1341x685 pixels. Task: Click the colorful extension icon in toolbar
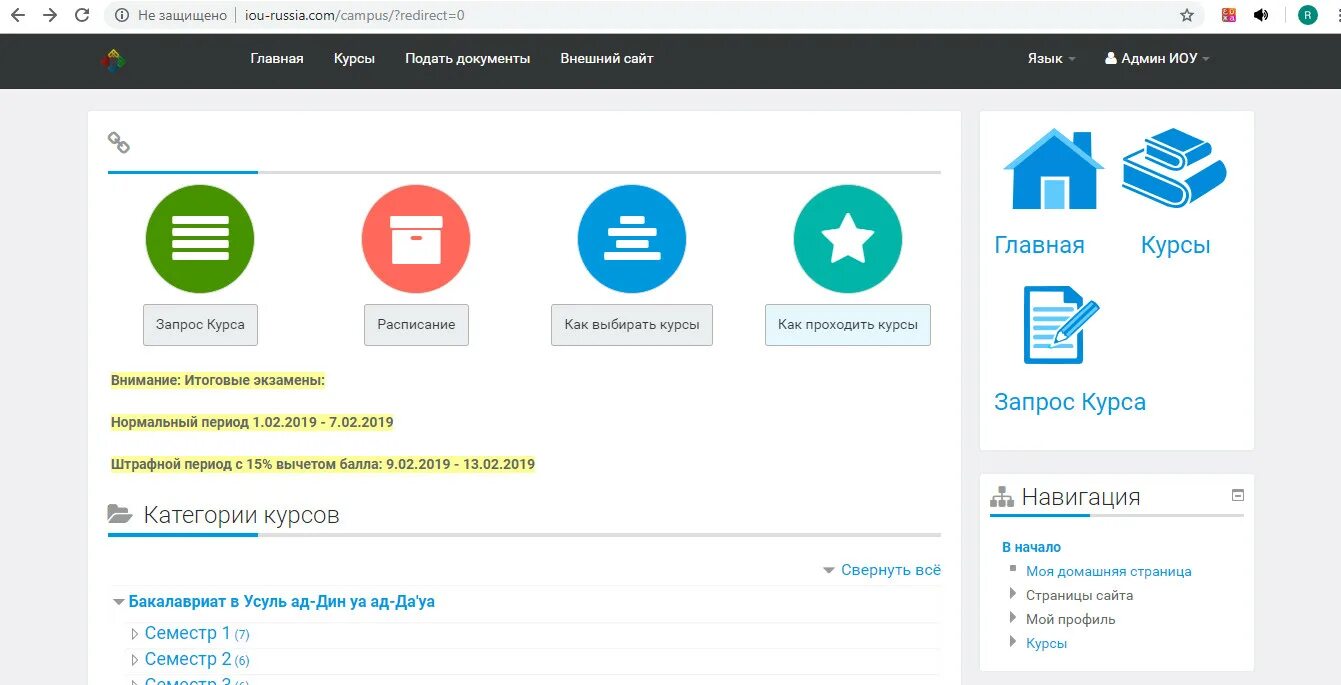[x=1229, y=15]
